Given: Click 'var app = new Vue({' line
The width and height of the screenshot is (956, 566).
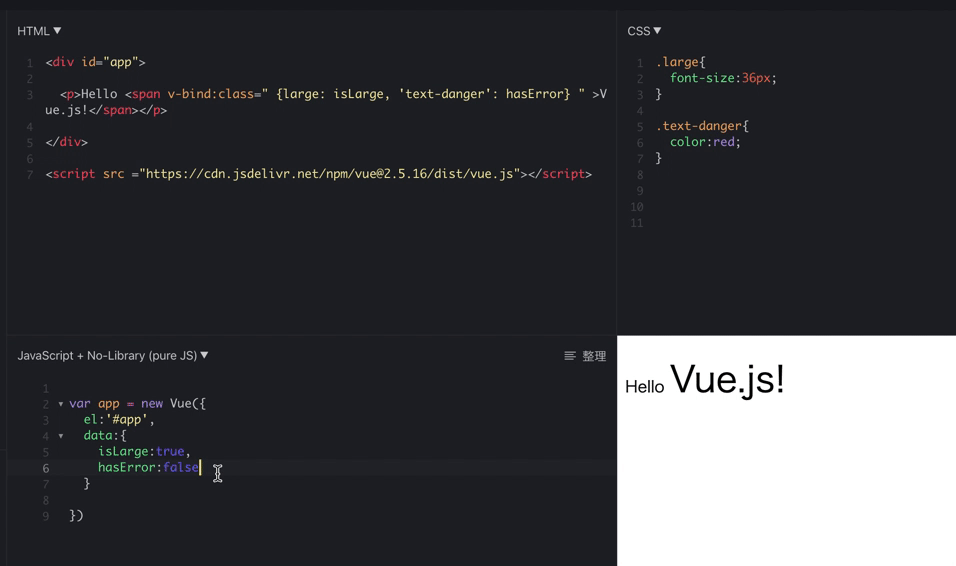Looking at the screenshot, I should (x=137, y=404).
